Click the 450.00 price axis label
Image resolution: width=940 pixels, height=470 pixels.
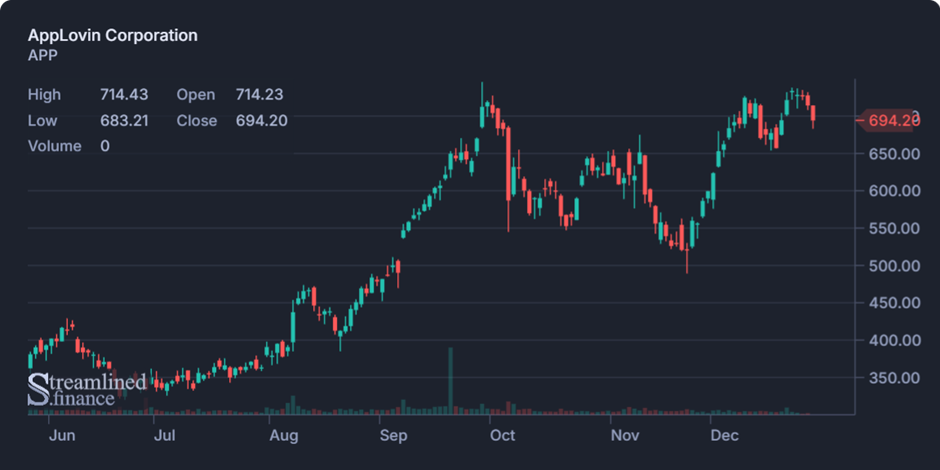[x=894, y=303]
